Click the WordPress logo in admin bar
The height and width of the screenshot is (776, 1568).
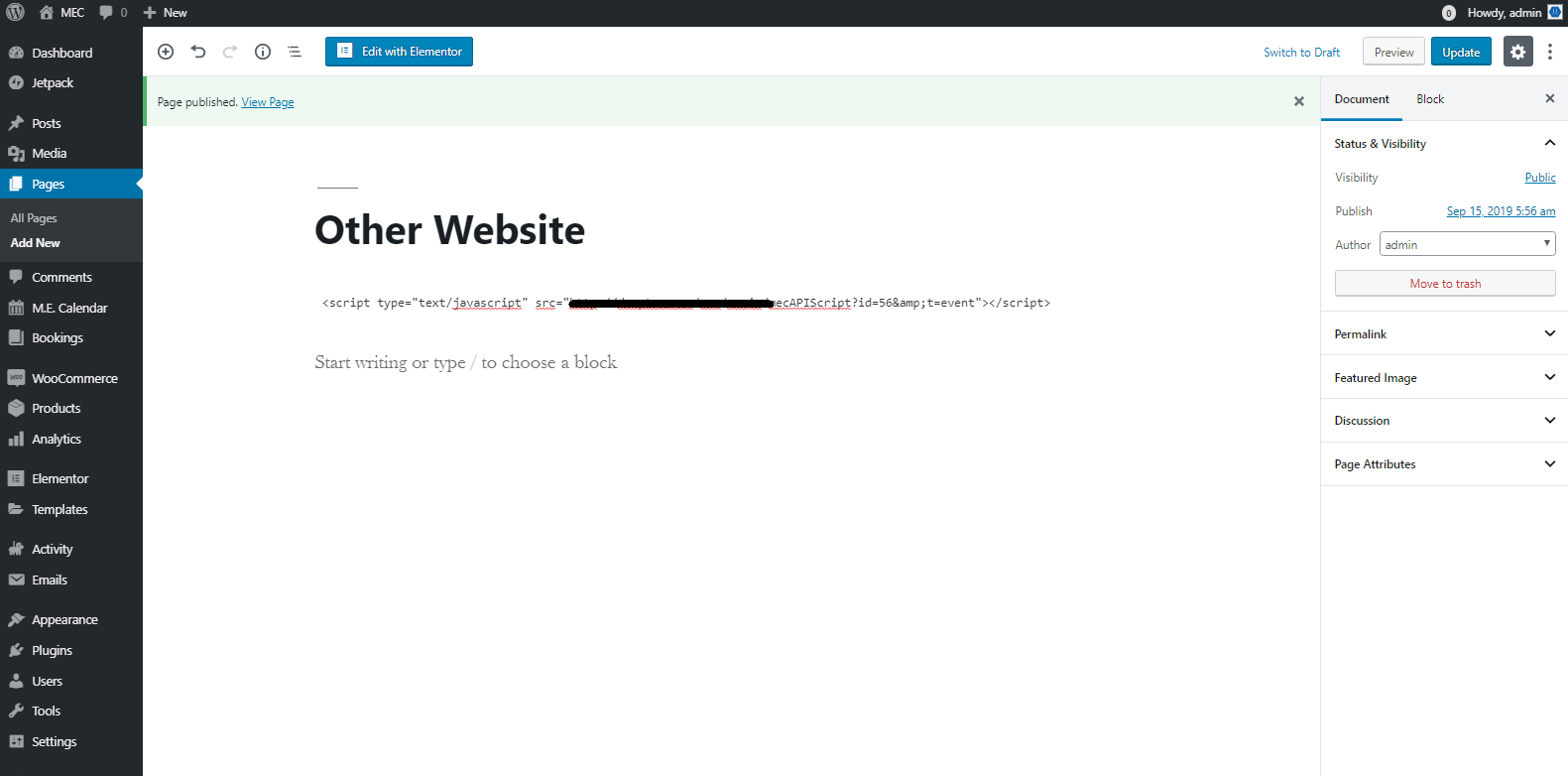point(15,13)
